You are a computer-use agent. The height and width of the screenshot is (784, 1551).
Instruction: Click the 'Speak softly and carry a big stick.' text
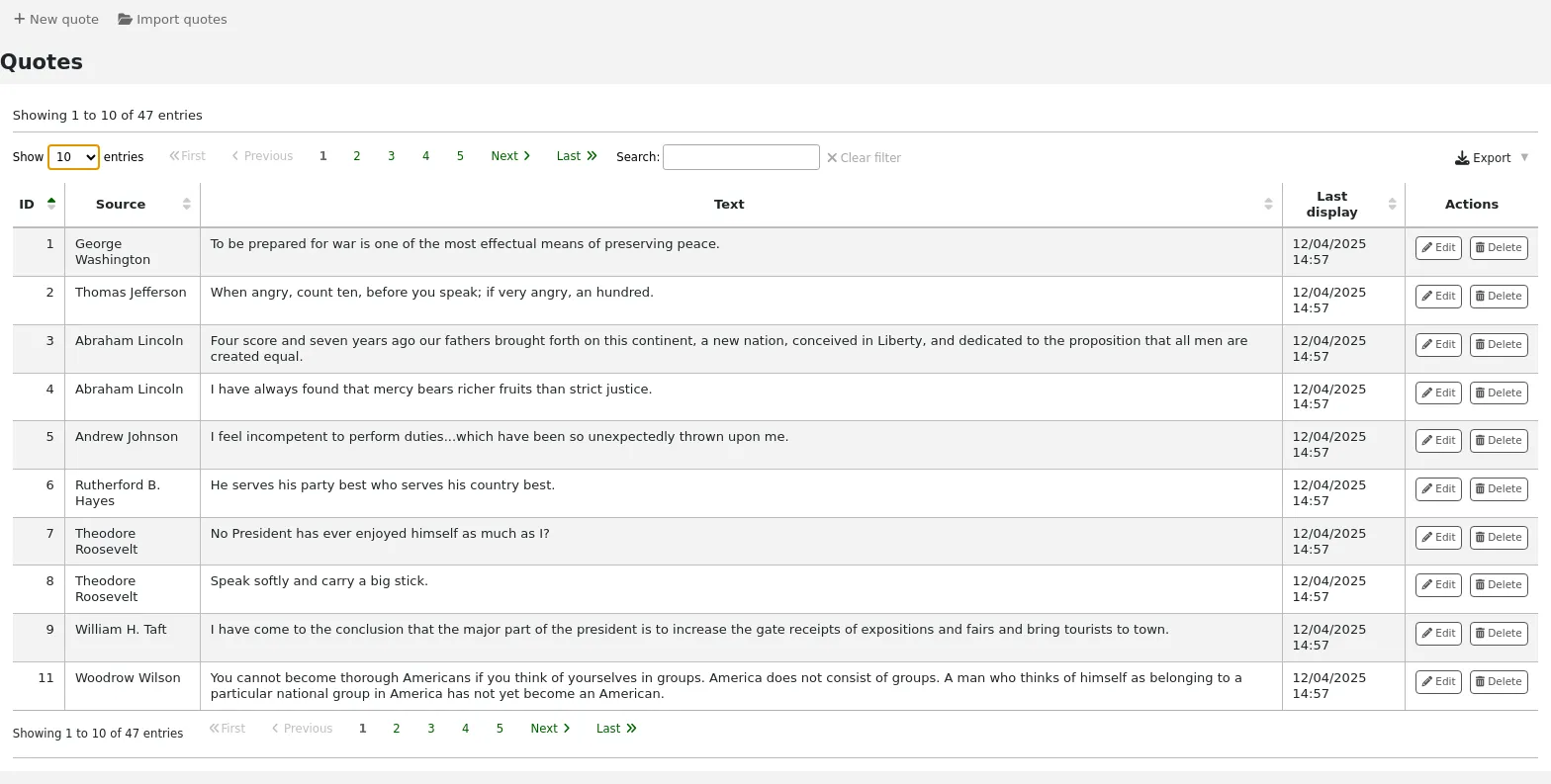coord(319,581)
